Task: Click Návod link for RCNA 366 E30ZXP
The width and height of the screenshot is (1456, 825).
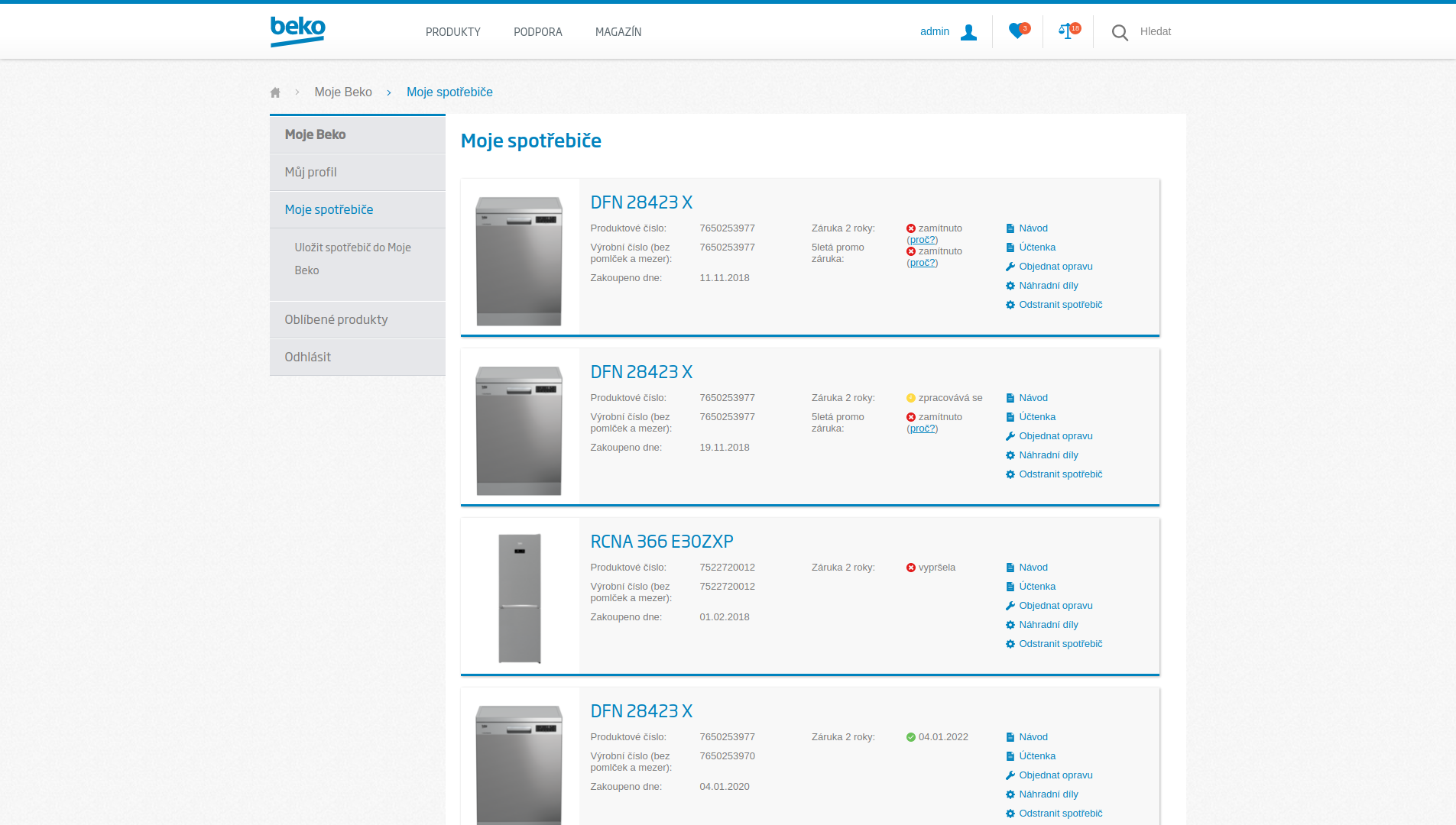Action: (1033, 568)
